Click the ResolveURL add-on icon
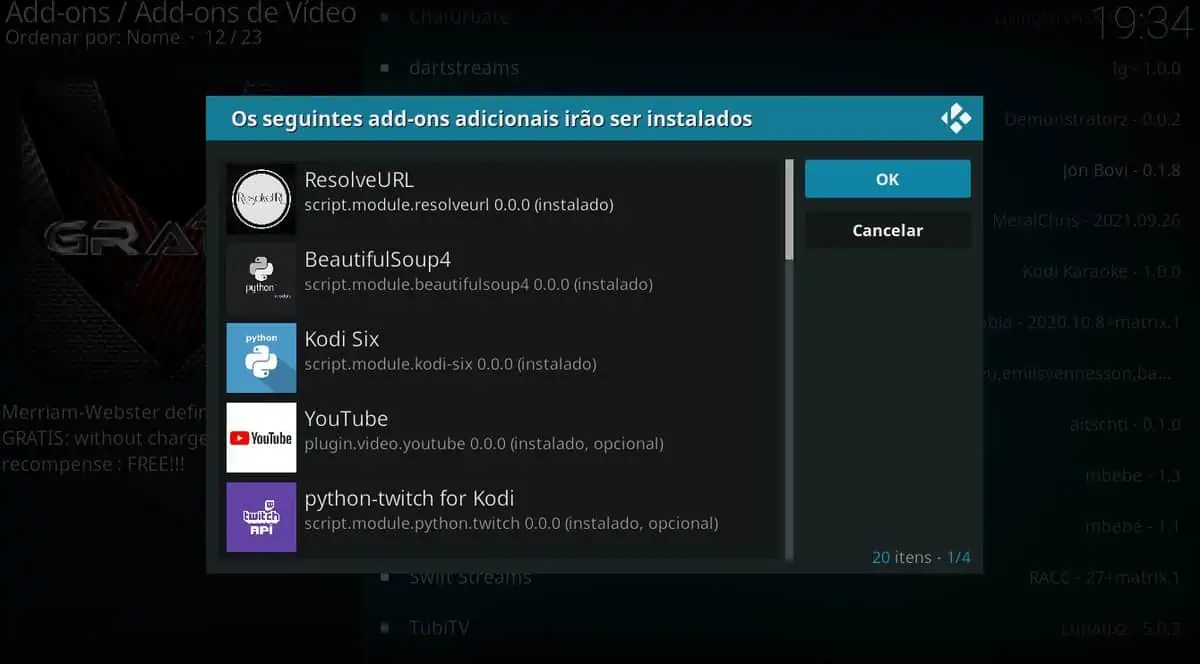Screen dimensions: 1200x664 click(261, 198)
